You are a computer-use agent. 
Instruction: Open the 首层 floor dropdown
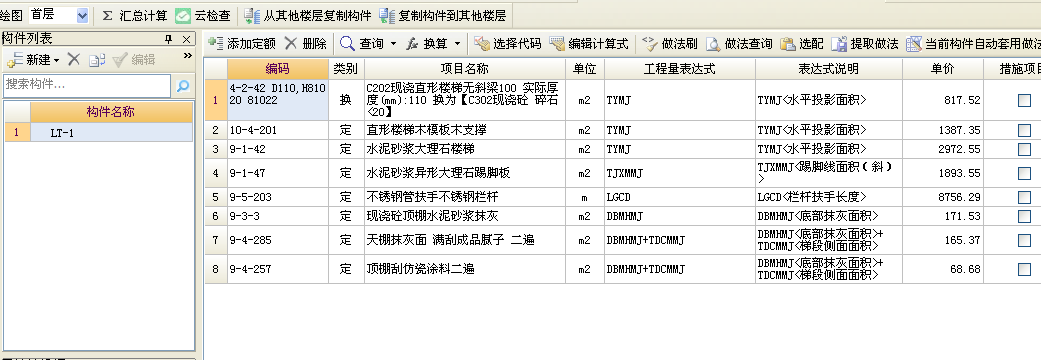tap(82, 15)
